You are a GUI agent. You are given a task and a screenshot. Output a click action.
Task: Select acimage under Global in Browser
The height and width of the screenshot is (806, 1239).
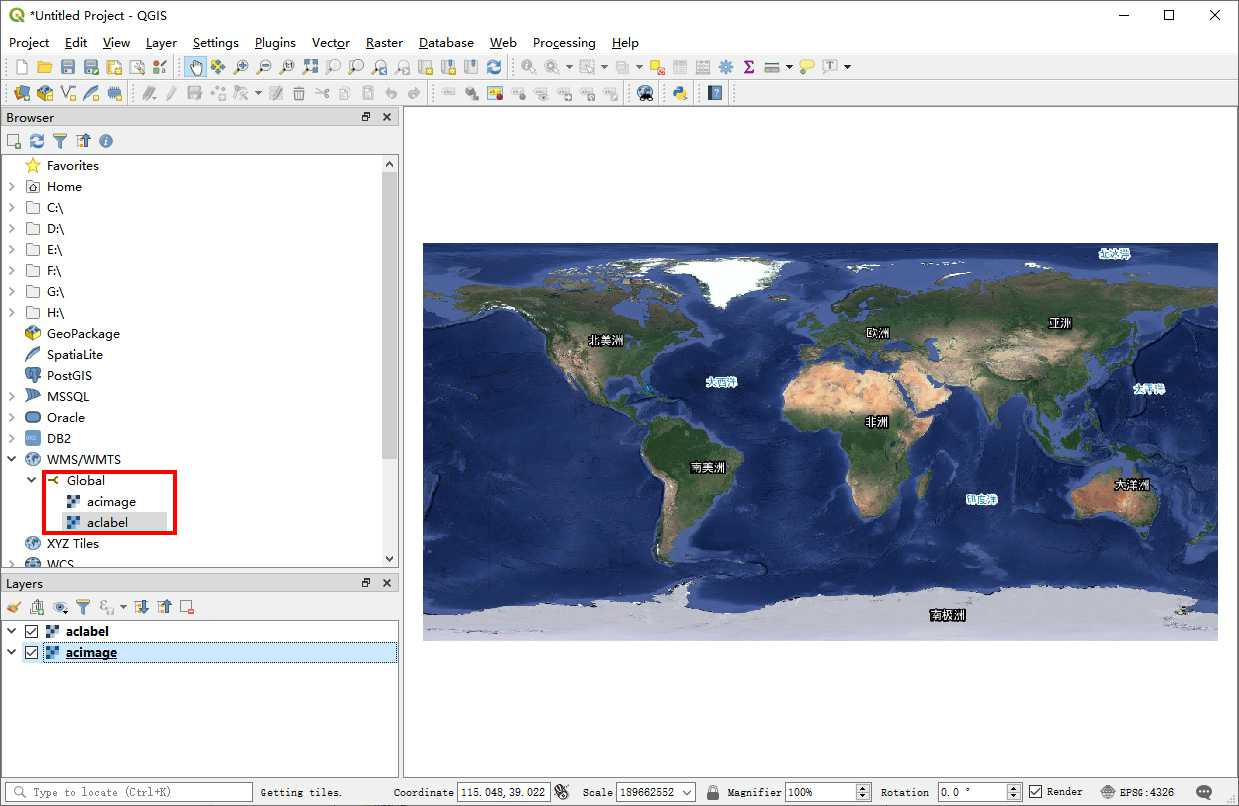pyautogui.click(x=111, y=501)
